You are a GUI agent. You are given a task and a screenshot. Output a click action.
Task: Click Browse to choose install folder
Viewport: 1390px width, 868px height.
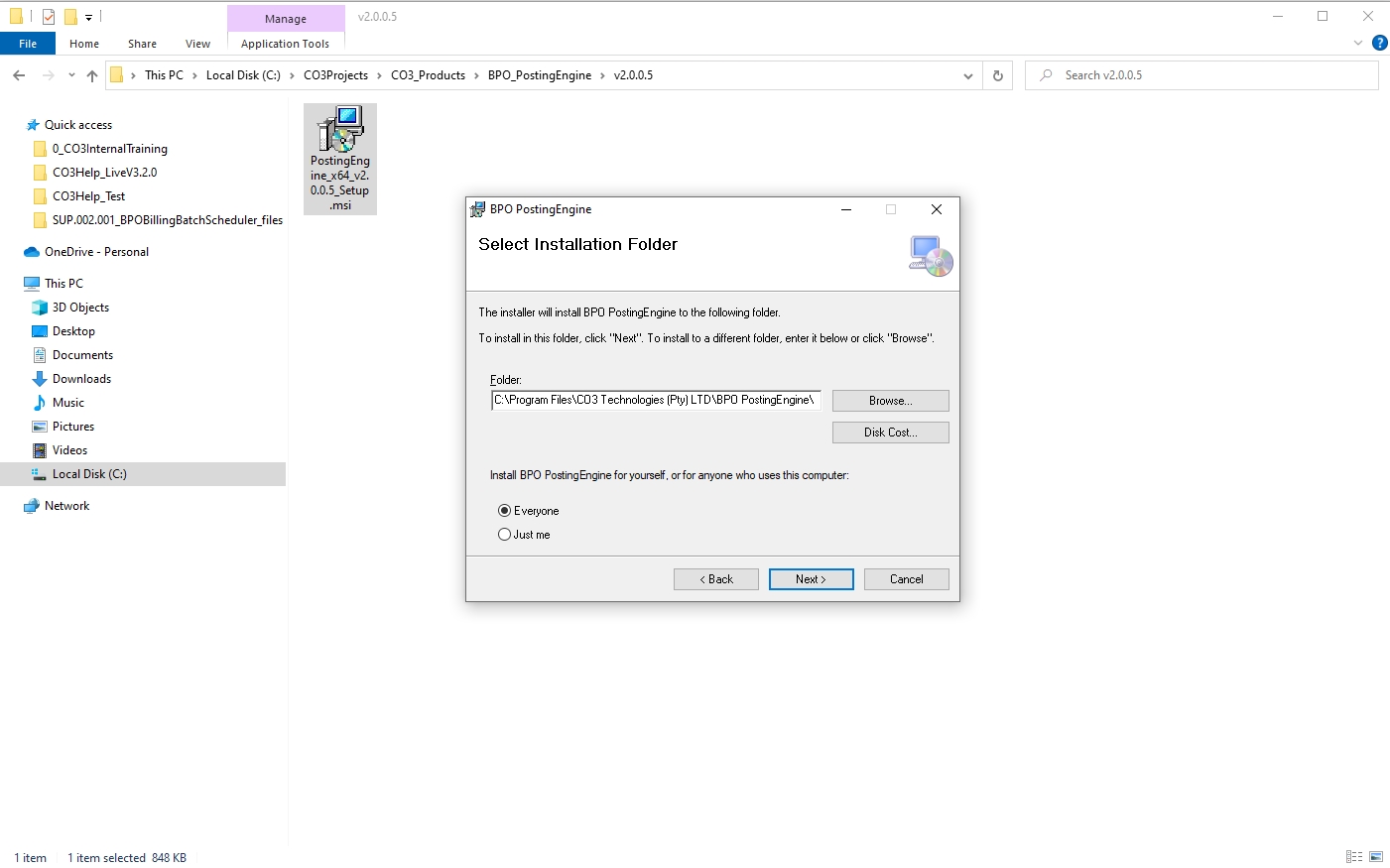click(890, 401)
